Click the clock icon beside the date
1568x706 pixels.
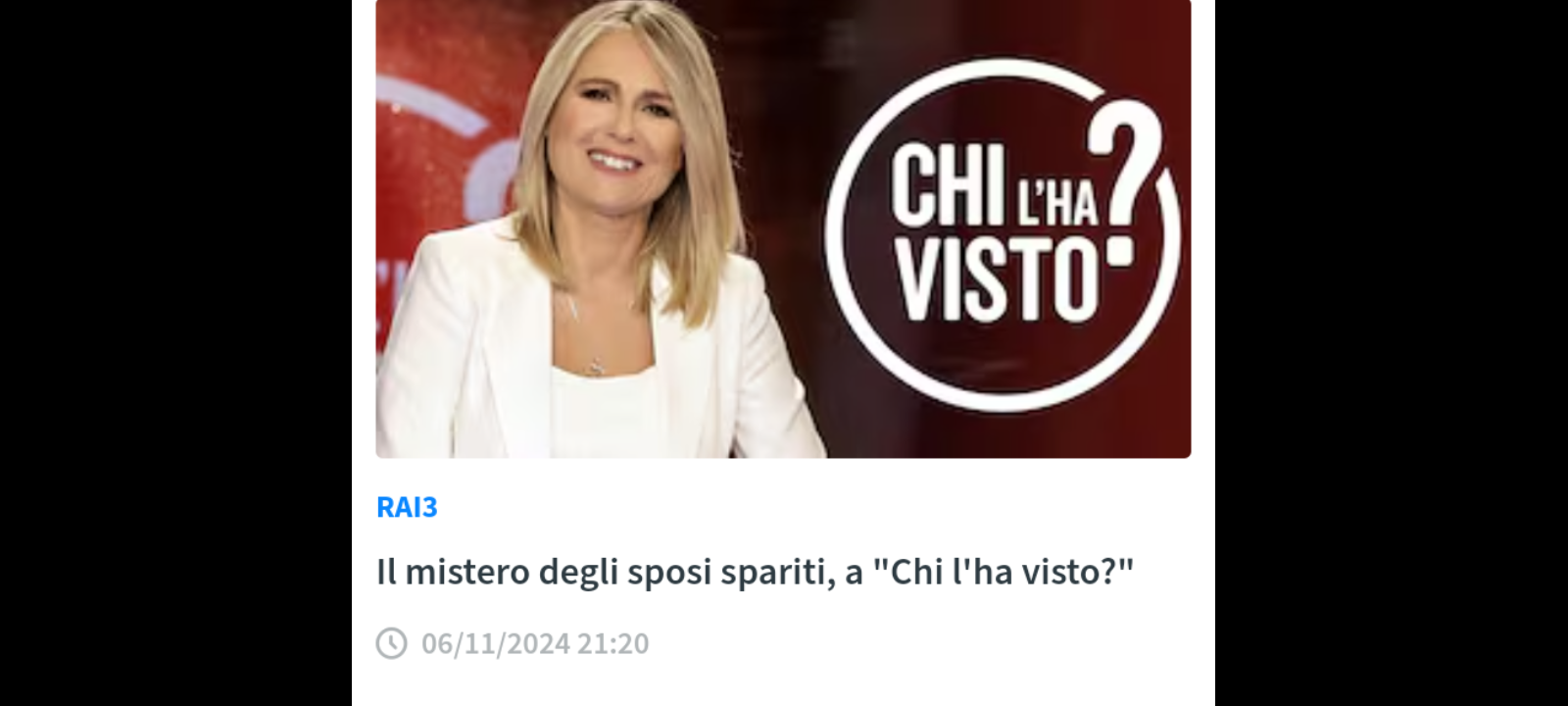pyautogui.click(x=391, y=643)
